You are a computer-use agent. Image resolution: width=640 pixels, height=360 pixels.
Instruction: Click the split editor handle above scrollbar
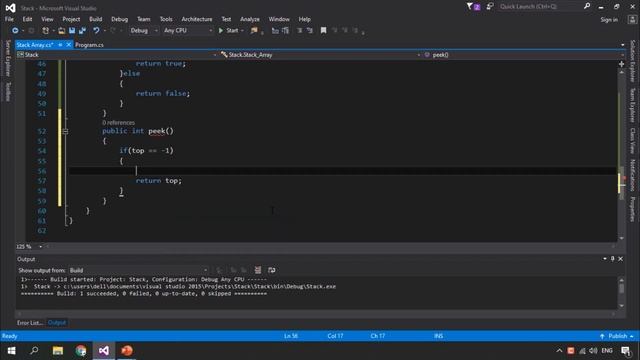point(621,64)
